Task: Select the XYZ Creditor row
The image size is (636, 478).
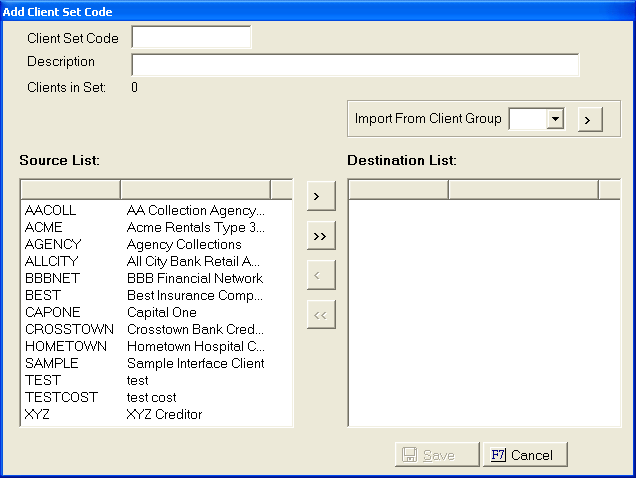Action: pos(37,415)
